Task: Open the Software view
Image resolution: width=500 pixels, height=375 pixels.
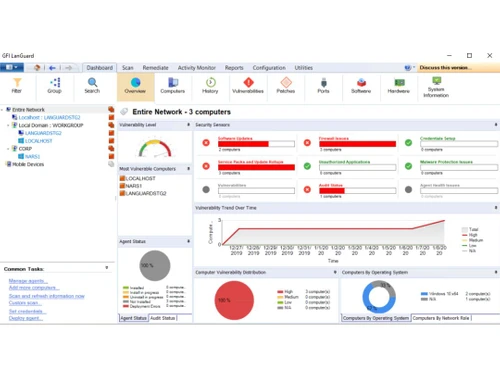Action: 361,86
